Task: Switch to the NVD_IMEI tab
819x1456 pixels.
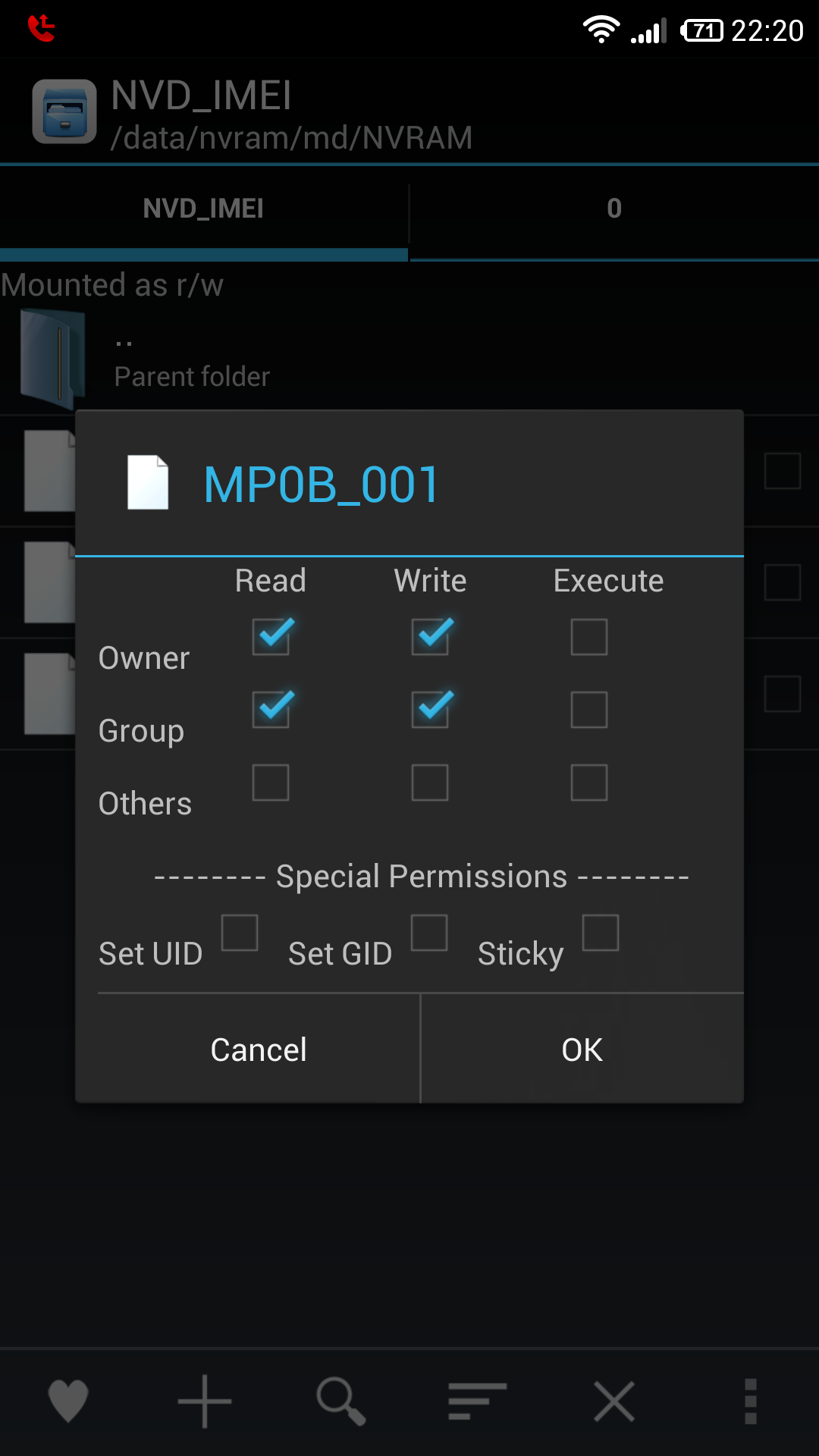Action: pyautogui.click(x=203, y=209)
